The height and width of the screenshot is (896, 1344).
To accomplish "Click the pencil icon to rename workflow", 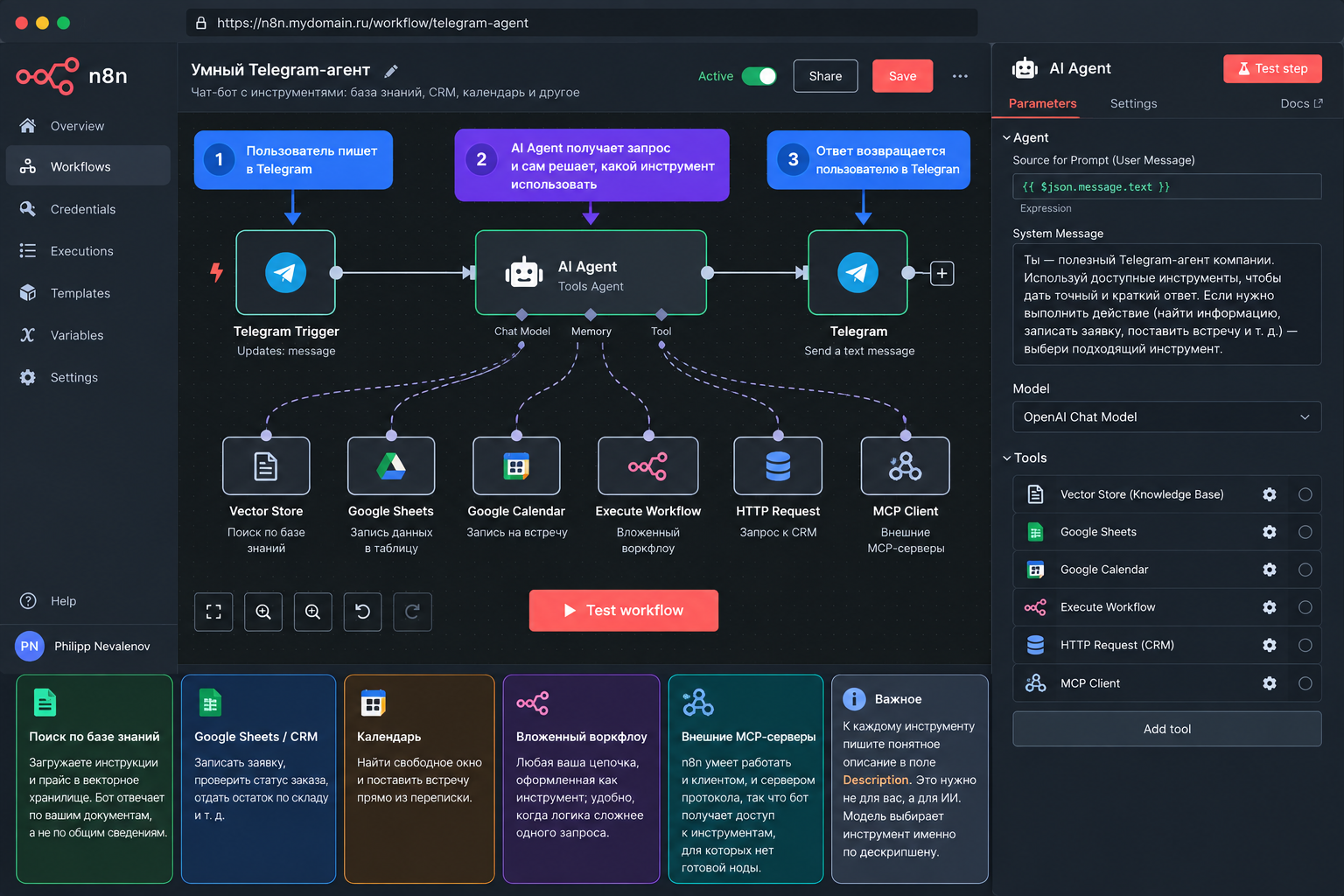I will coord(391,71).
